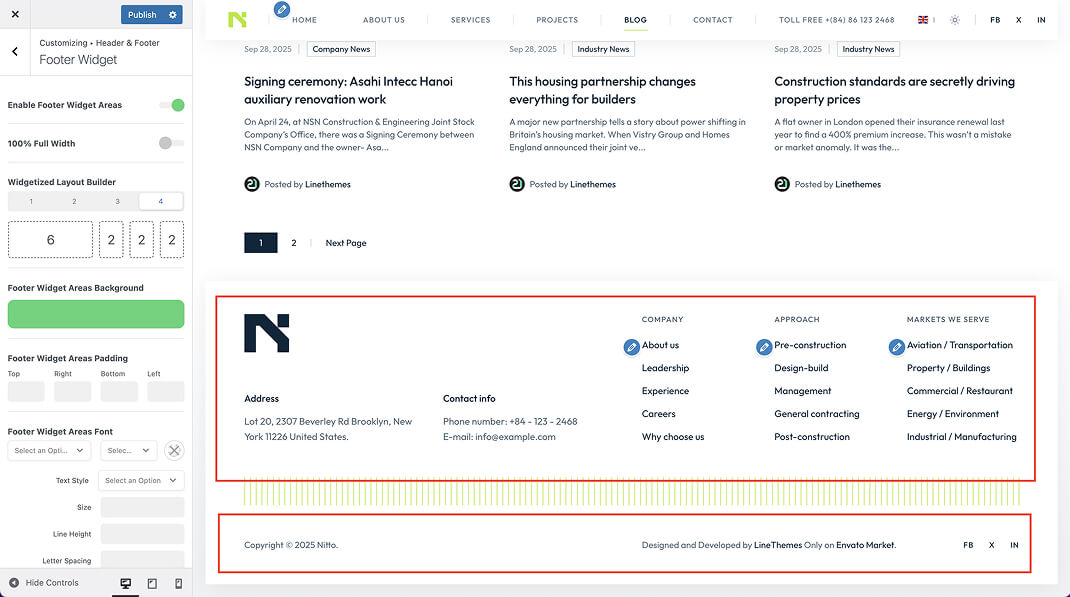Open the green background color swatch
This screenshot has height=597, width=1070.
pyautogui.click(x=96, y=314)
